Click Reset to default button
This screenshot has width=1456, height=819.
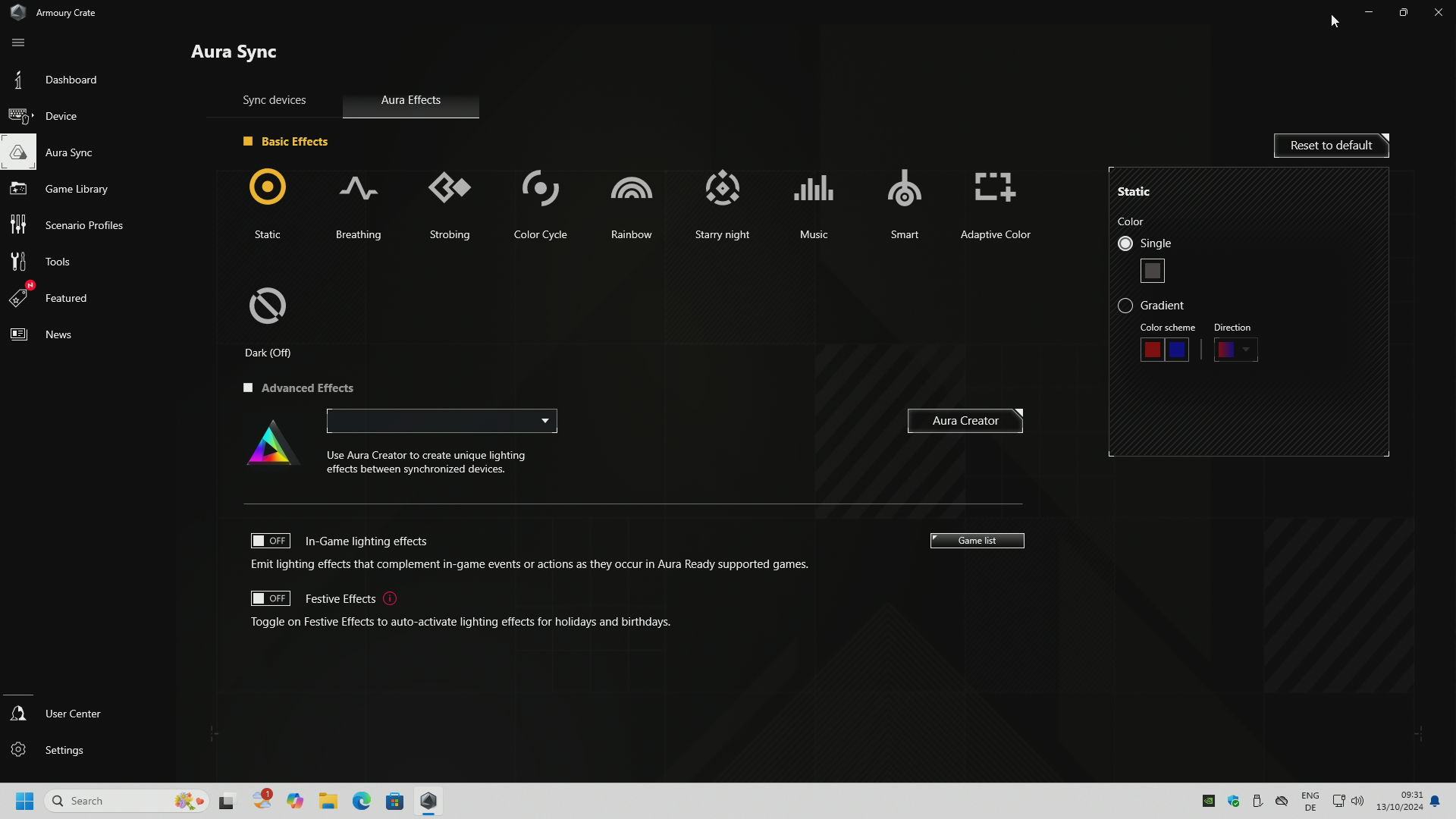(1331, 146)
